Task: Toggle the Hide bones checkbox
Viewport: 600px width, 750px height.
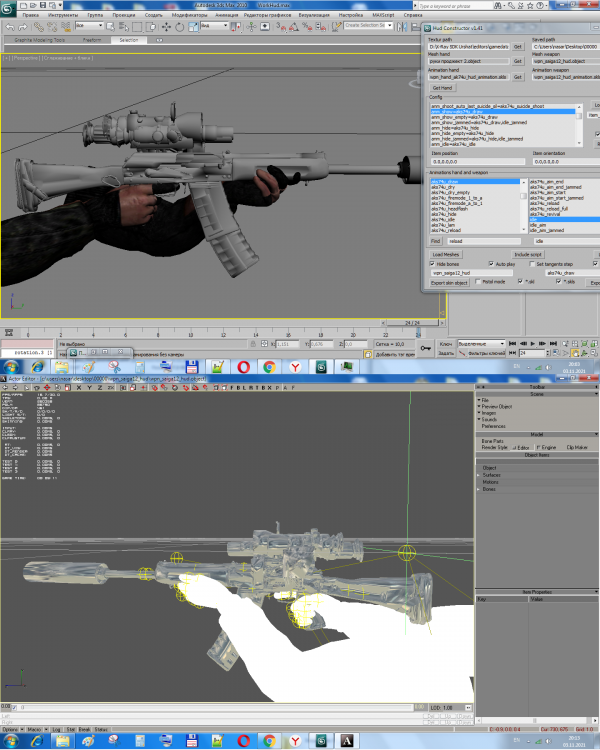Action: pyautogui.click(x=433, y=264)
